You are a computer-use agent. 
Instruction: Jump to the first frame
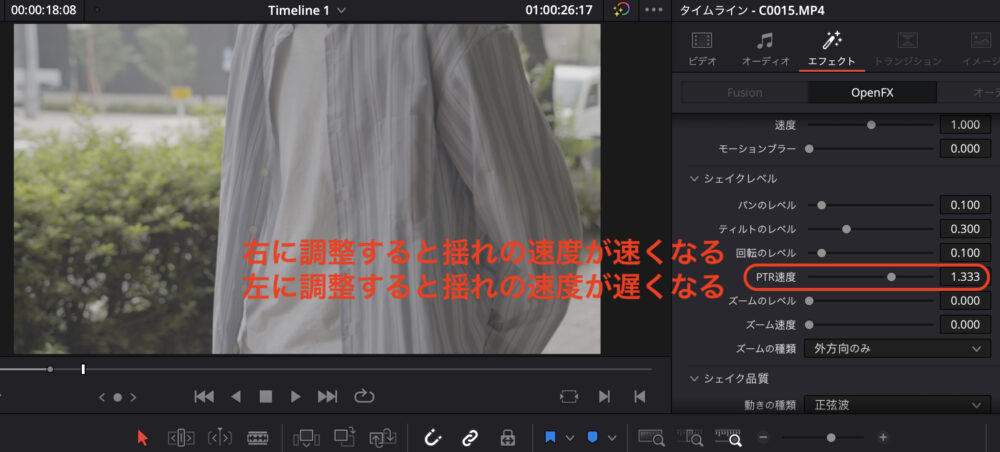coord(204,396)
